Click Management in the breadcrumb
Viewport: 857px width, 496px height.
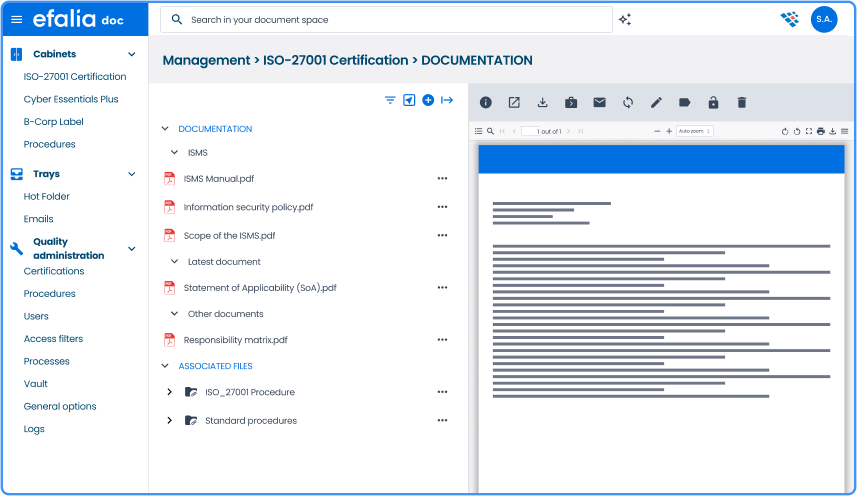pos(206,60)
